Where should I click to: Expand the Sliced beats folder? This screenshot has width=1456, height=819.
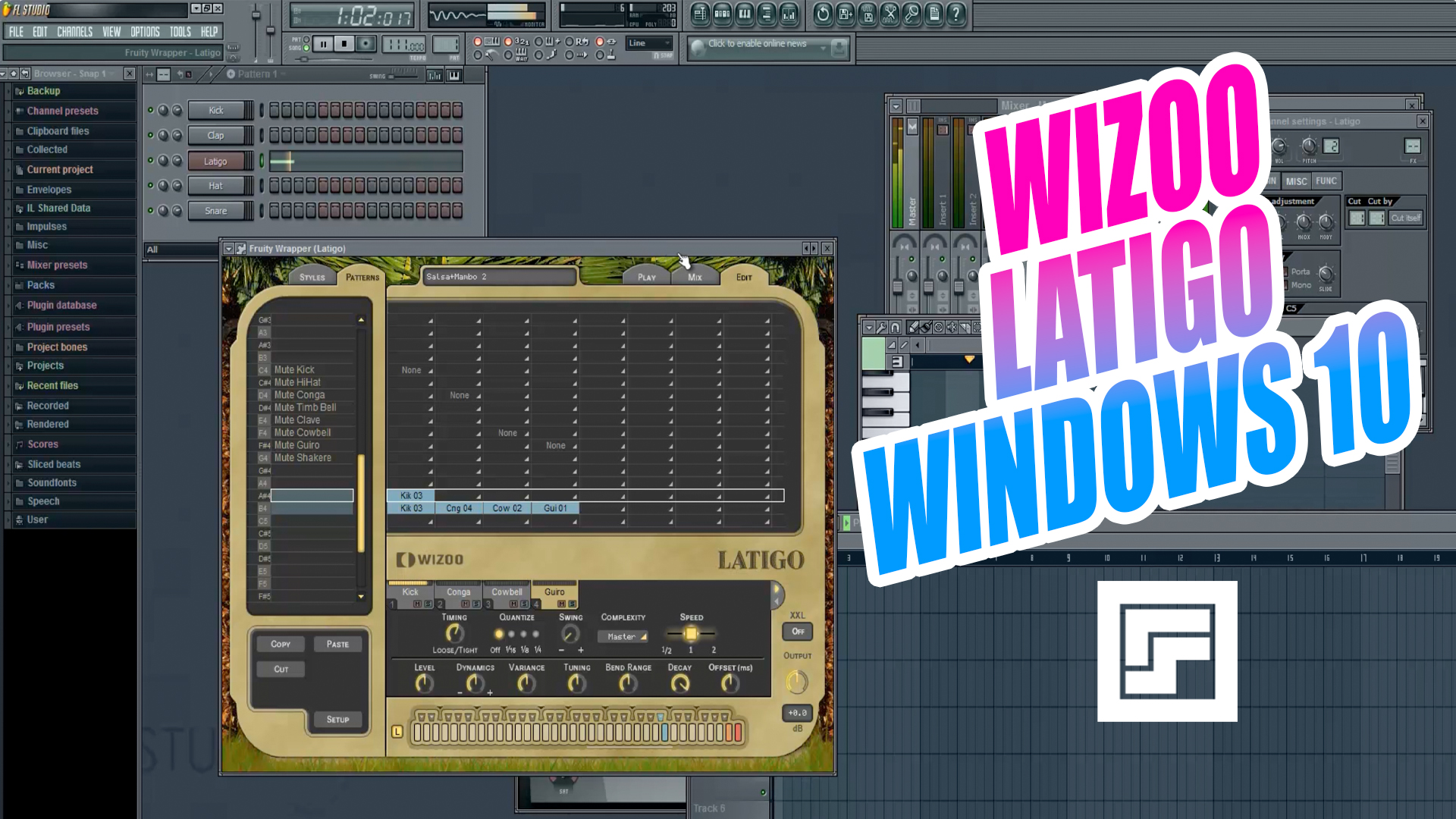click(72, 464)
